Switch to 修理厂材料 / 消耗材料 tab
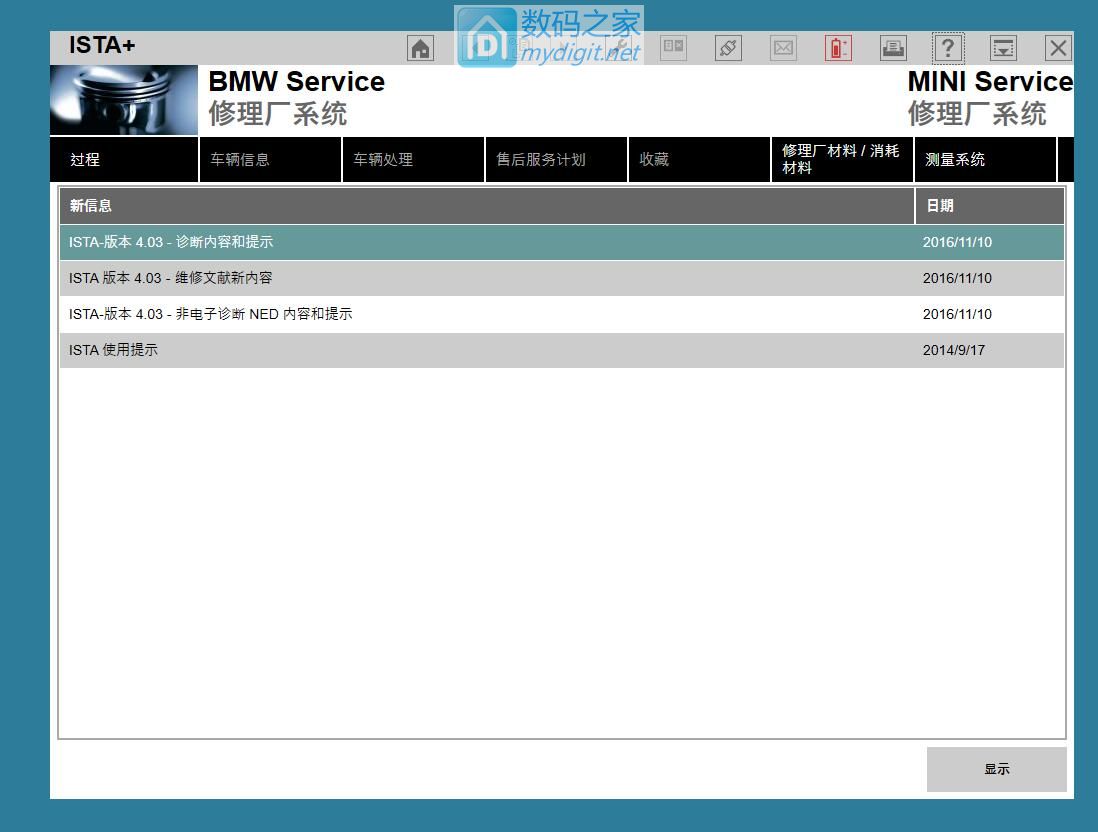 [842, 160]
